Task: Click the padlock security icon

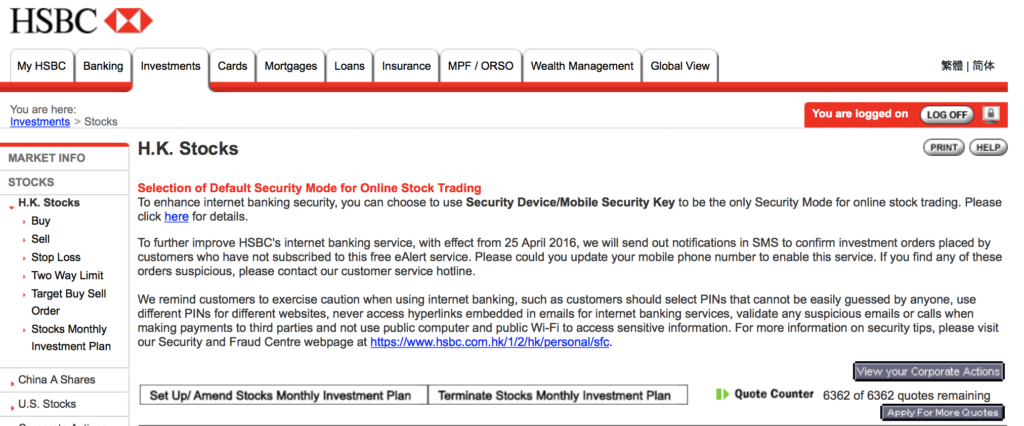Action: click(x=990, y=114)
